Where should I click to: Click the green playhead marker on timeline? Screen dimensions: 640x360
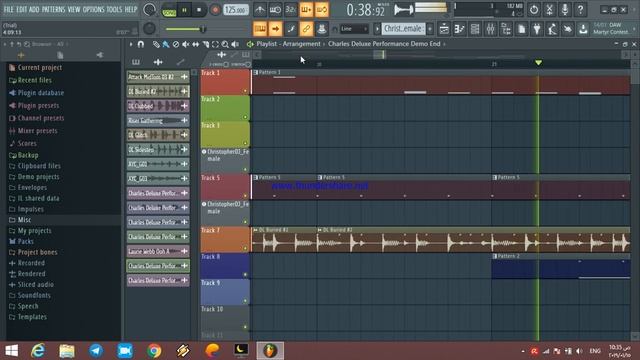point(538,62)
